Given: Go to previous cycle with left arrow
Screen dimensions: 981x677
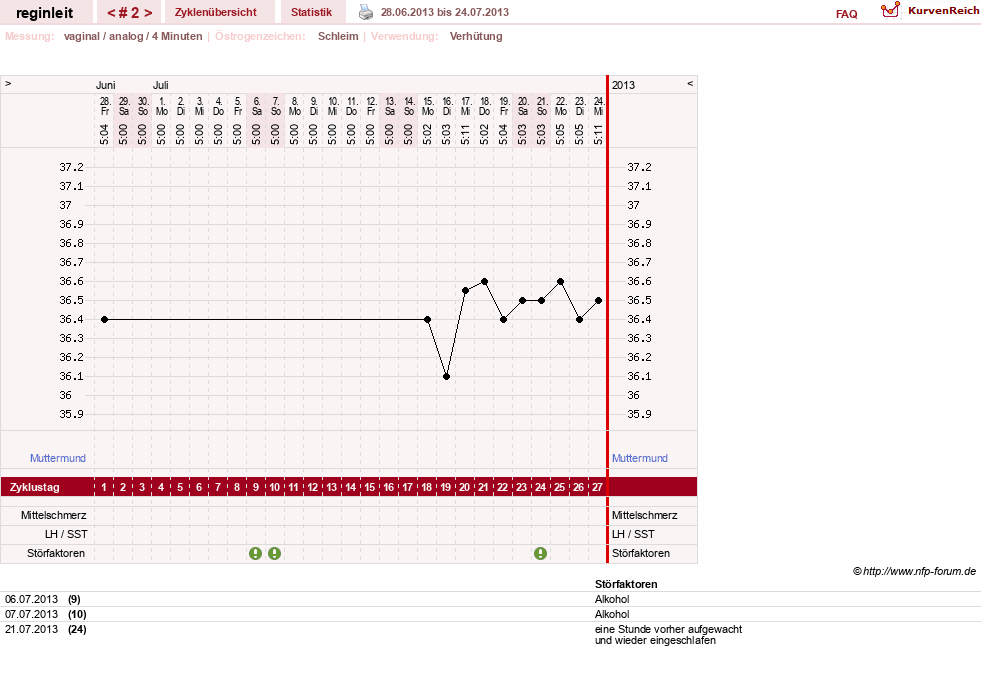Looking at the screenshot, I should (x=111, y=13).
